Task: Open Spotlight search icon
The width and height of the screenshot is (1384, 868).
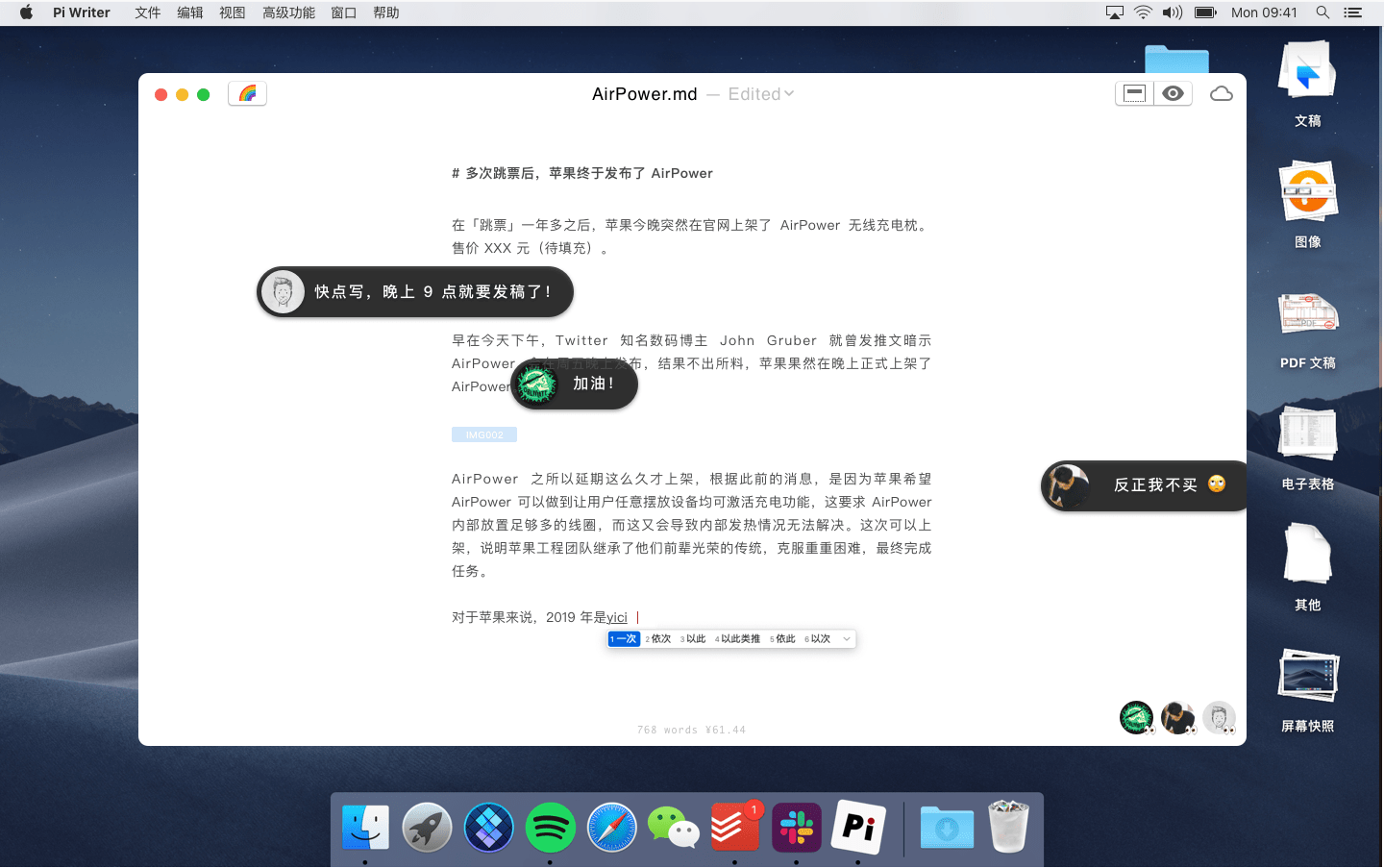Action: 1322,12
